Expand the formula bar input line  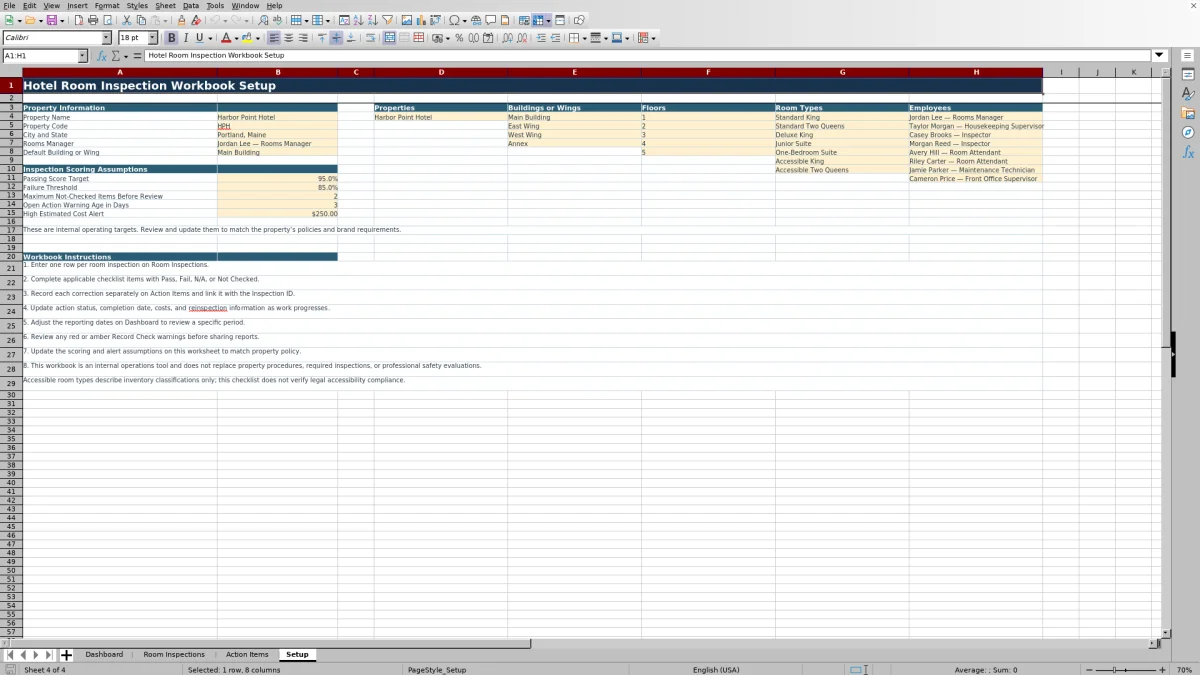(x=1160, y=56)
